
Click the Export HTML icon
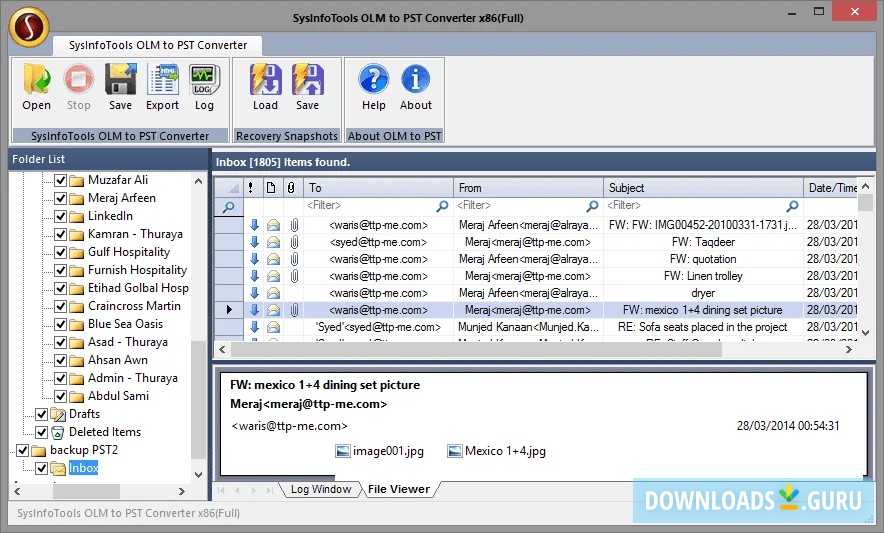(x=162, y=80)
